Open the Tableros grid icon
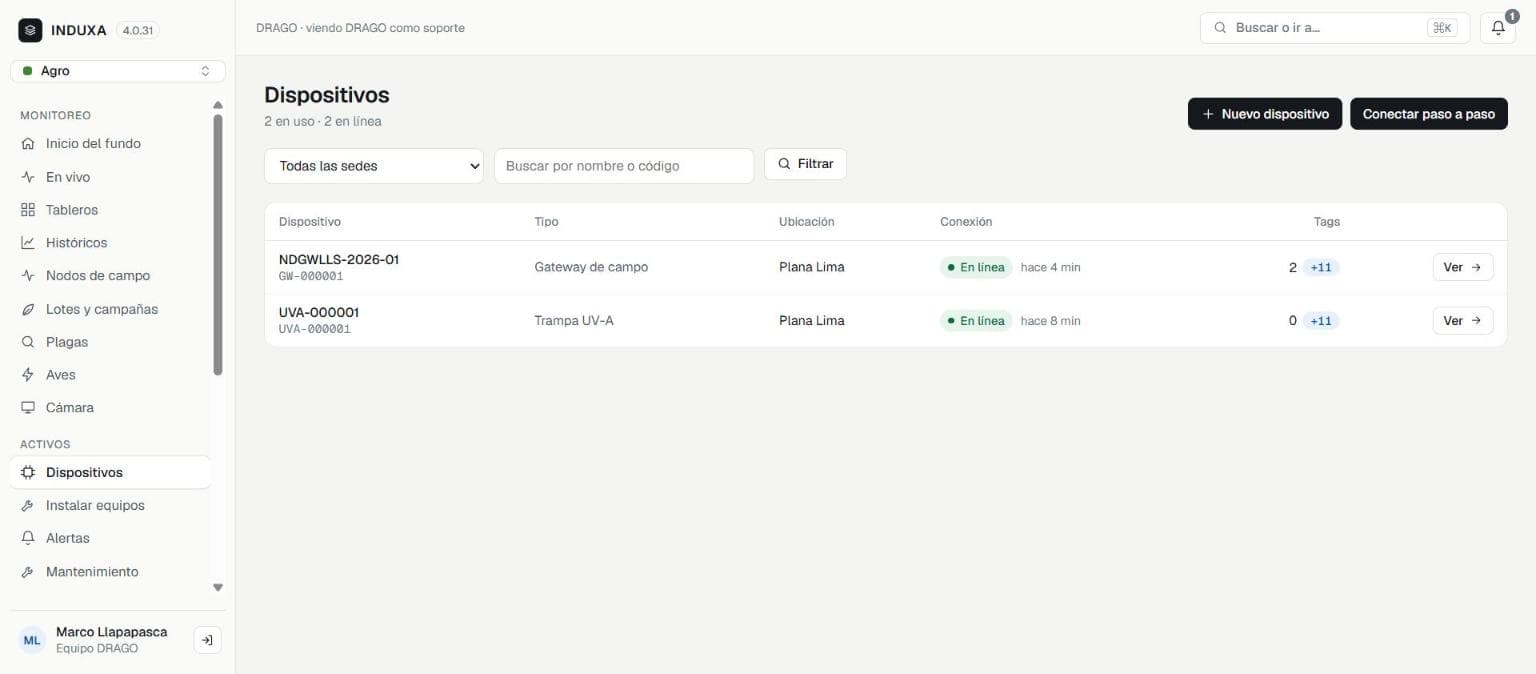Screen dimensions: 1536x674 click(28, 210)
